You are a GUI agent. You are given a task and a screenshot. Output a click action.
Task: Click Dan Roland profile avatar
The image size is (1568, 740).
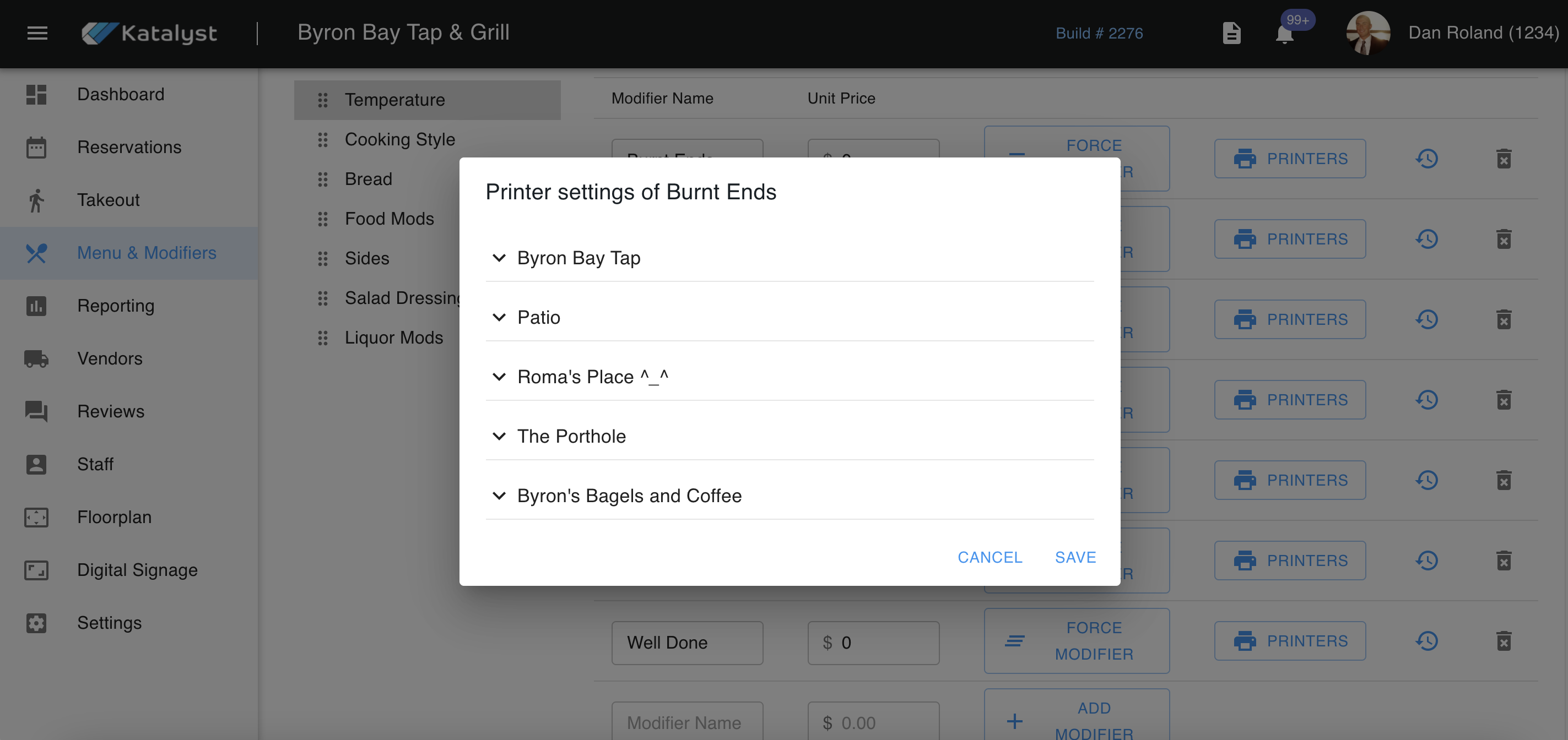(x=1368, y=33)
